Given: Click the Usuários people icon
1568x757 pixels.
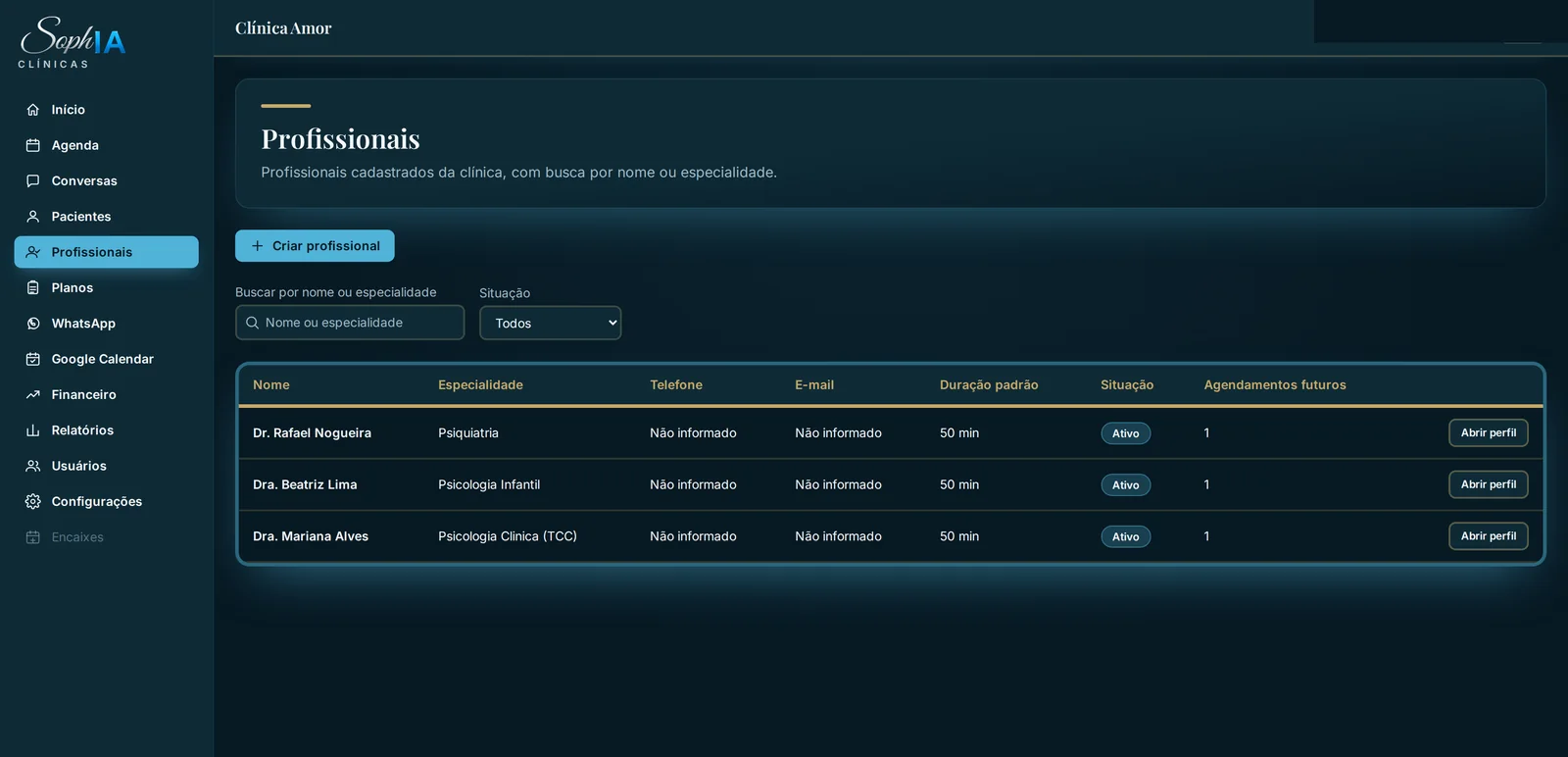Looking at the screenshot, I should 32,466.
